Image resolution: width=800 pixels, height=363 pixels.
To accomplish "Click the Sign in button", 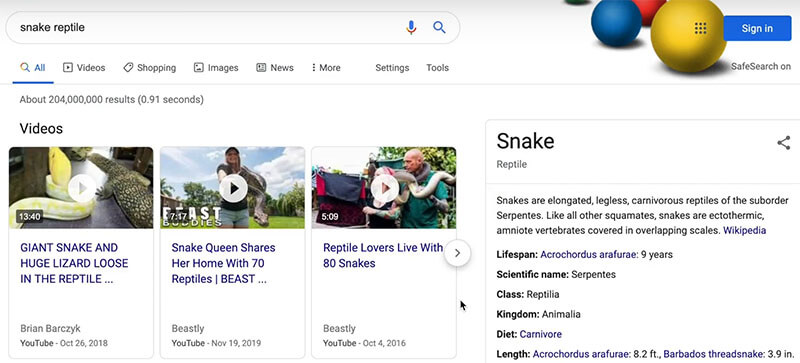I will (757, 28).
